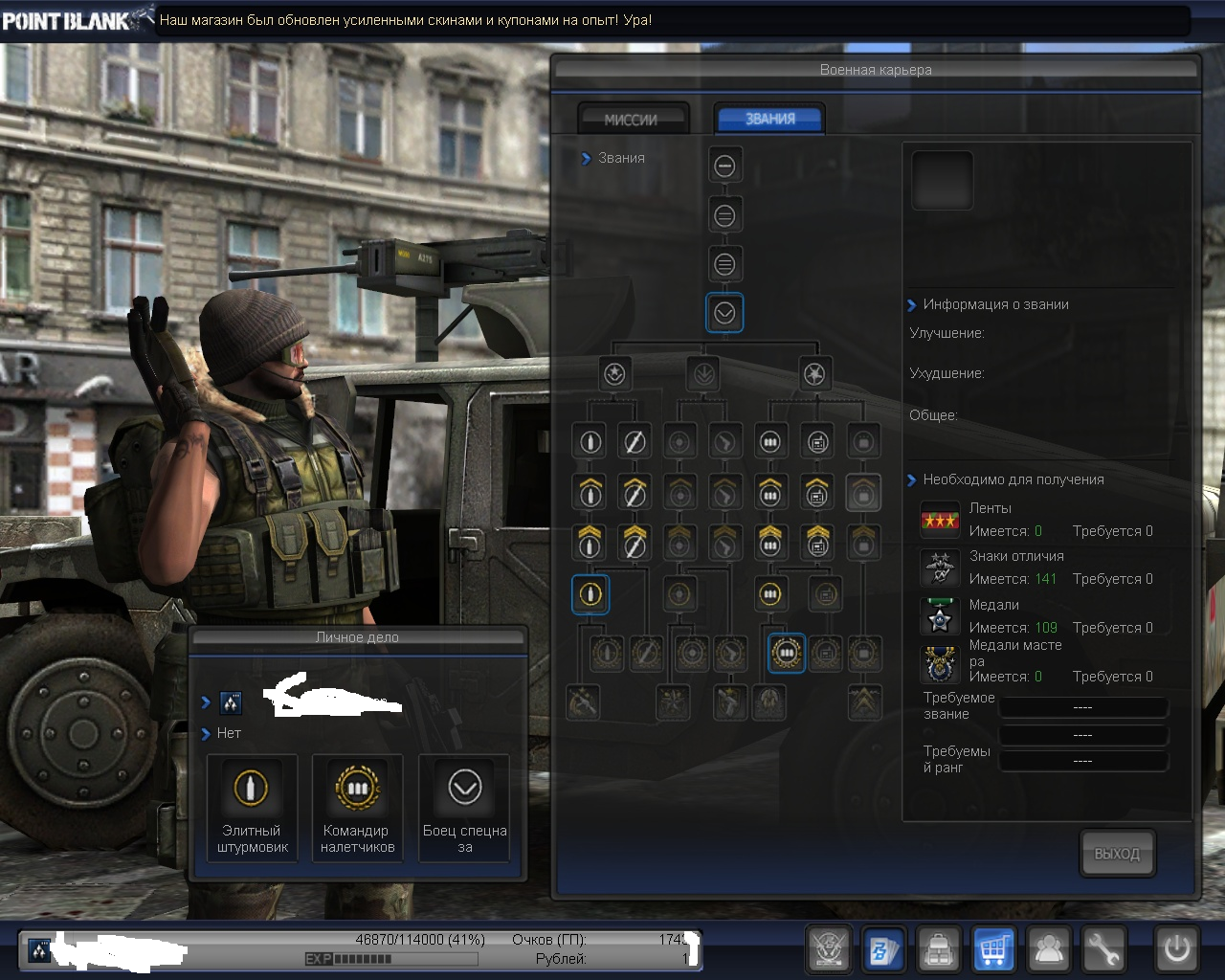Select the dimmed pistol-on-shield final rank icon
1225x980 pixels.
[730, 703]
